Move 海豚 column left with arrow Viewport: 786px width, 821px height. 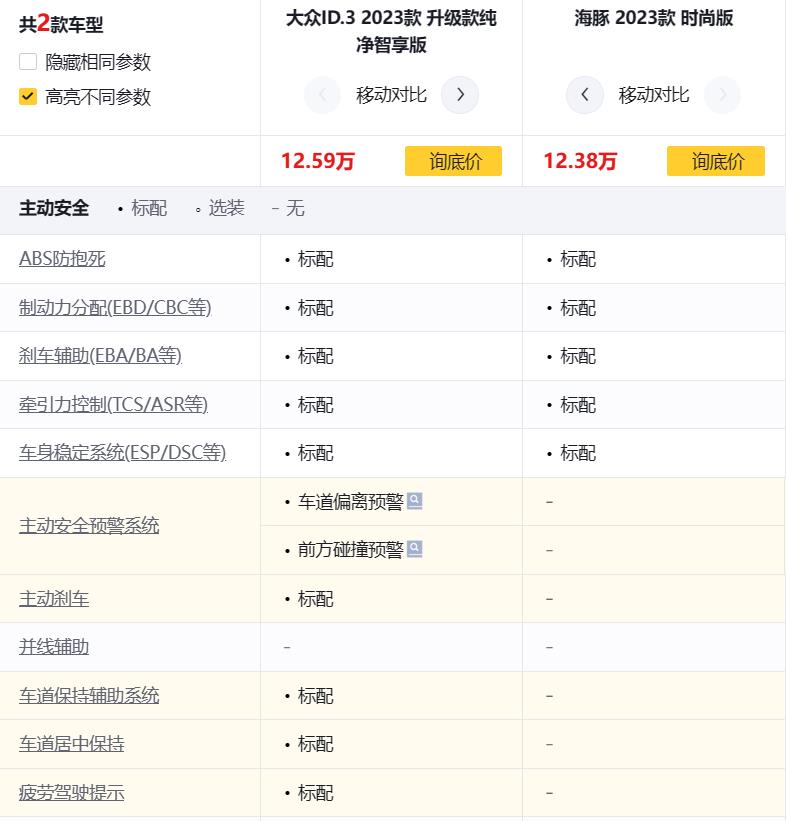pyautogui.click(x=585, y=95)
